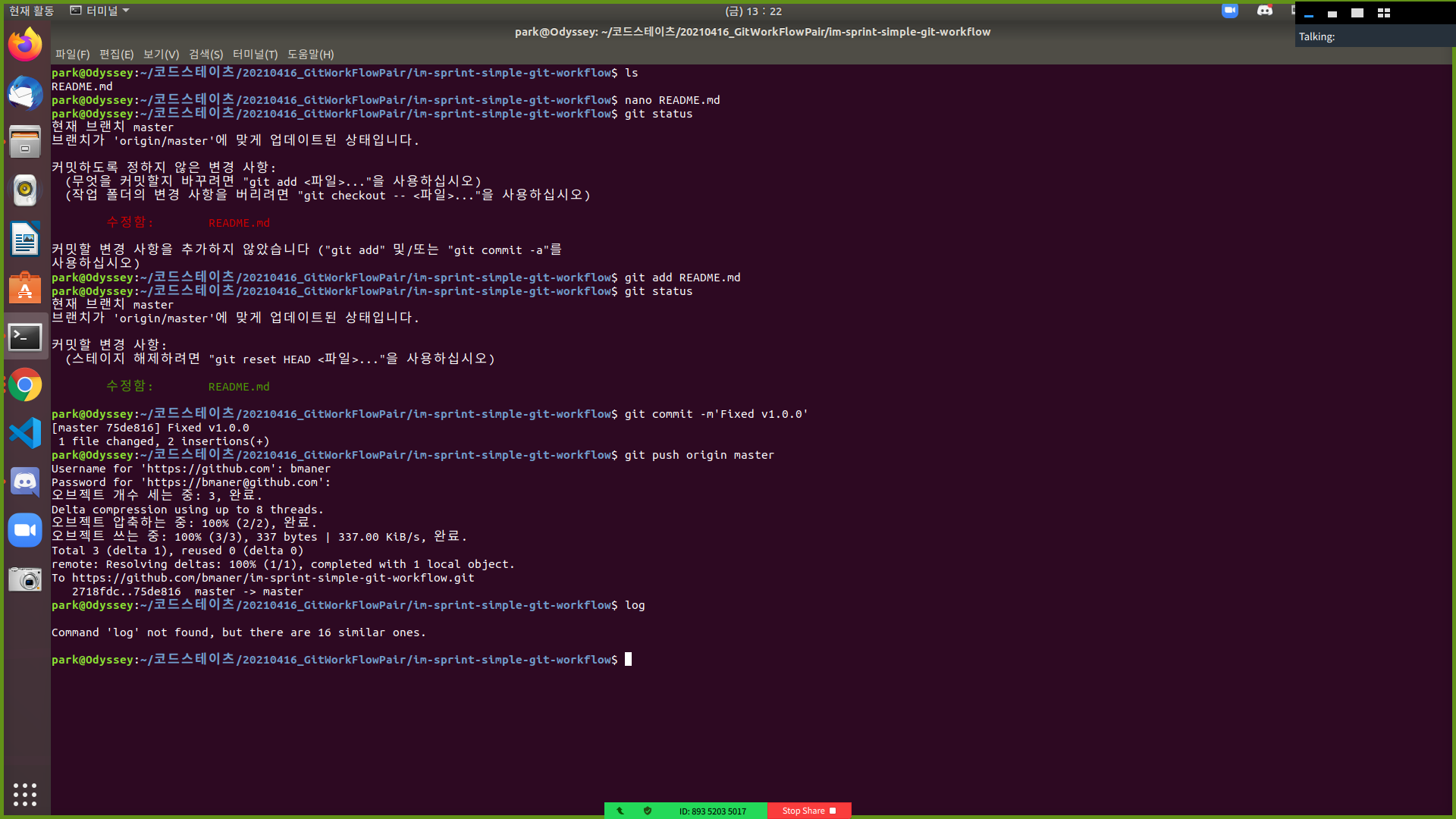Open Rhythmbox speaker icon in dock
The width and height of the screenshot is (1456, 819).
click(25, 190)
